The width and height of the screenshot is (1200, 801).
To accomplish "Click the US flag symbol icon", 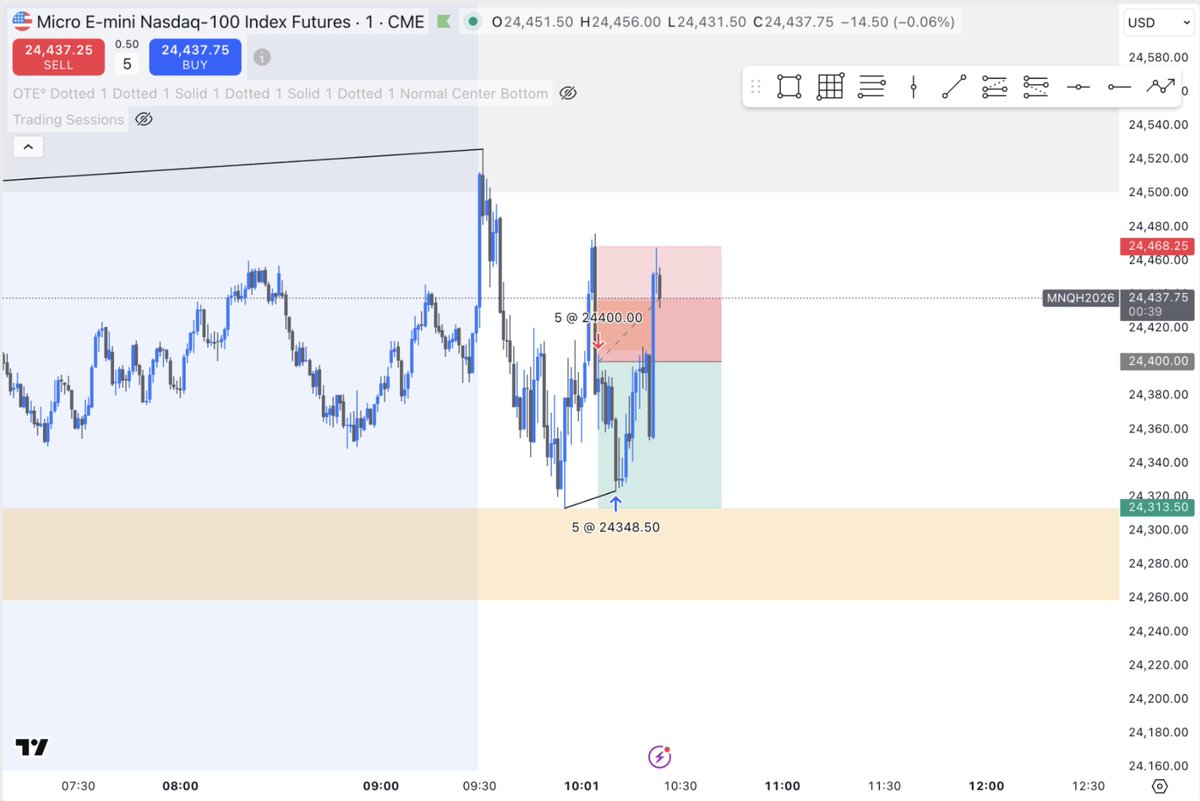I will (20, 21).
